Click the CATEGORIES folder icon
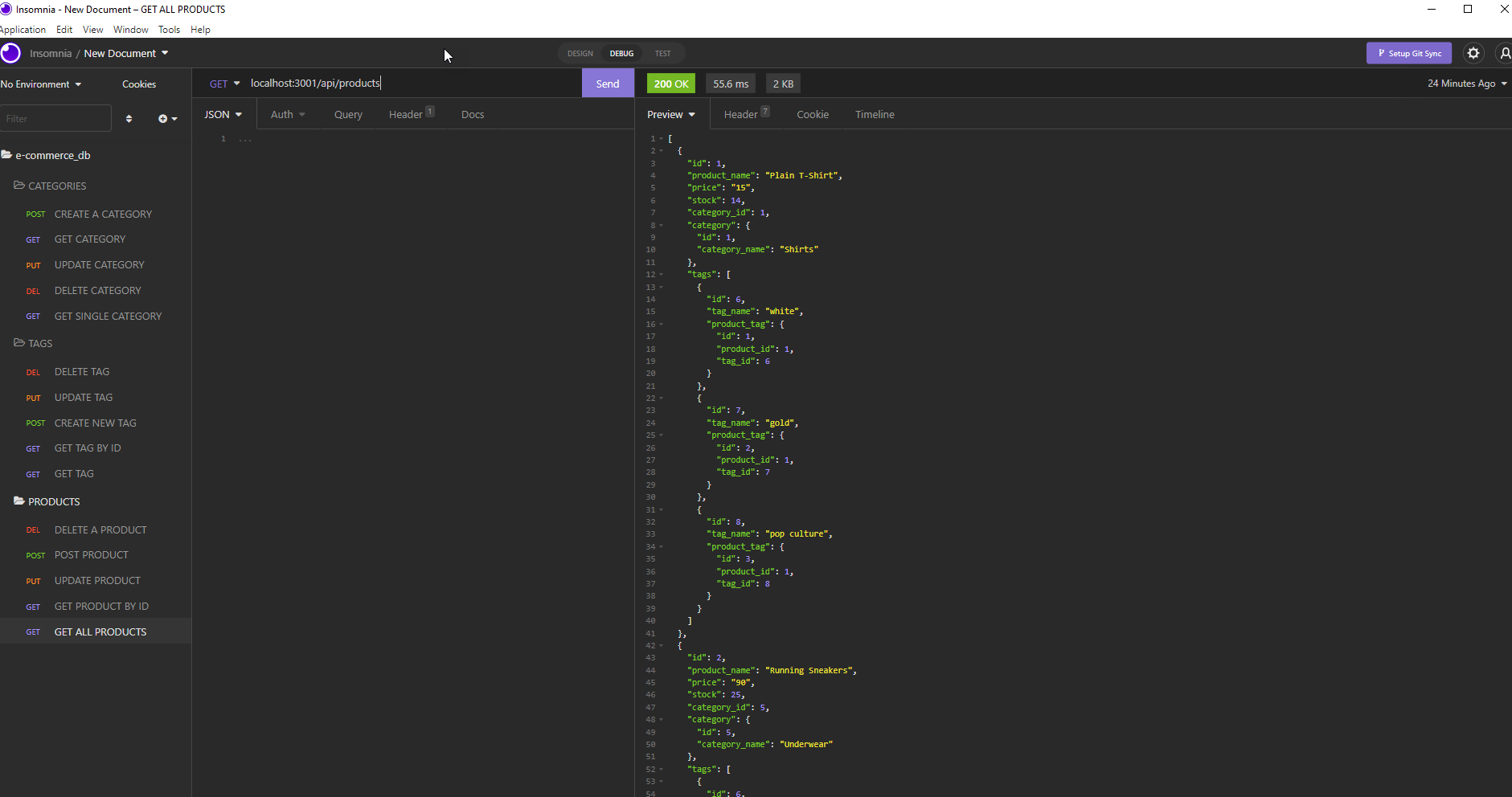This screenshot has height=797, width=1512. [x=18, y=186]
